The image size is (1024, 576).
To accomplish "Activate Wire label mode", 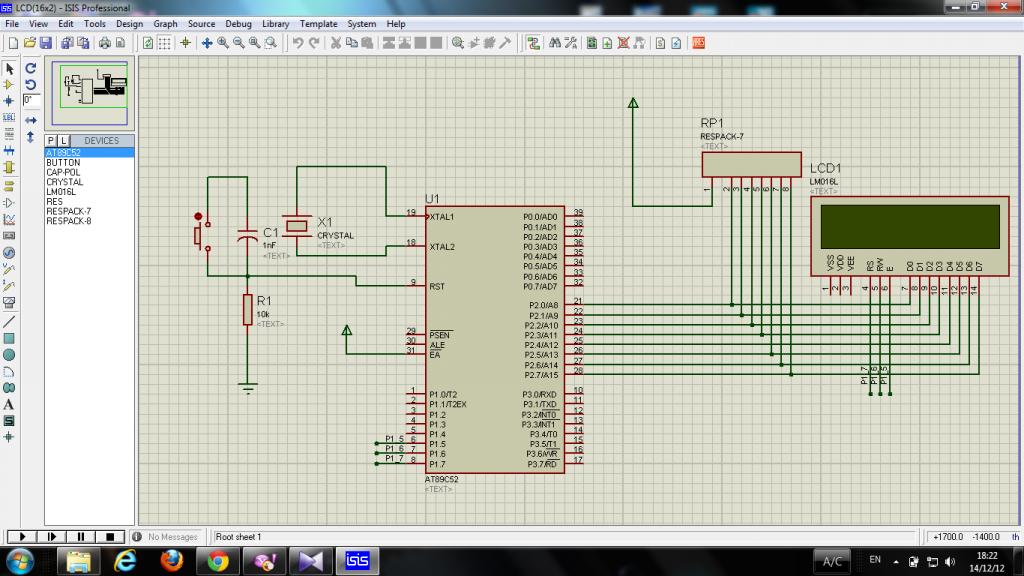I will coord(9,118).
